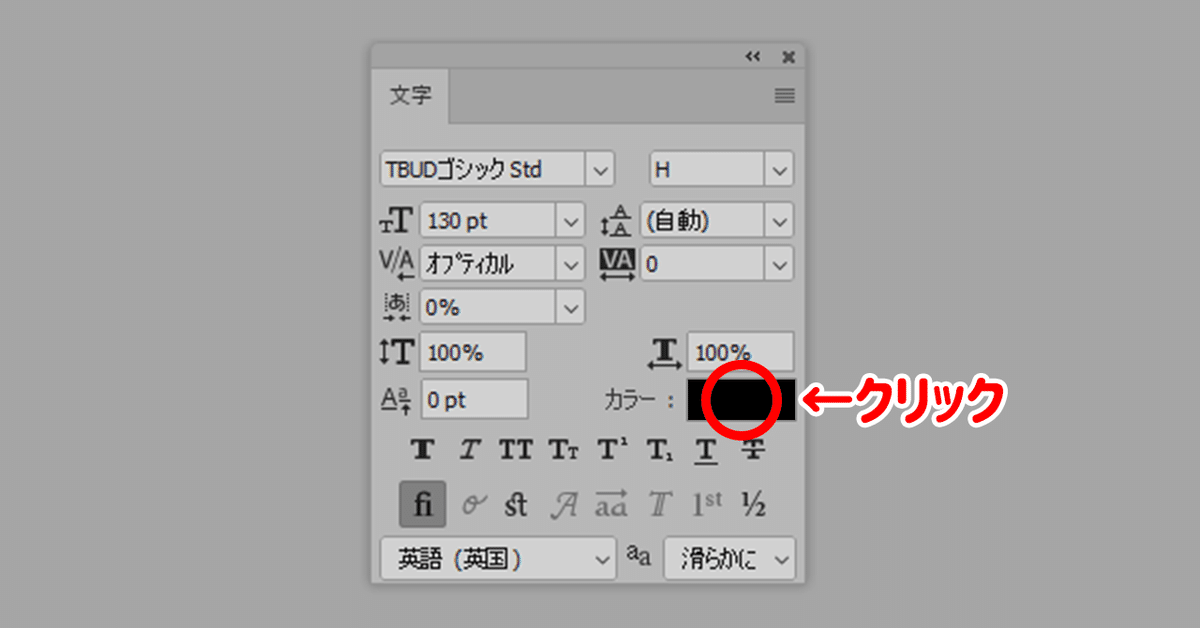The height and width of the screenshot is (628, 1200).
Task: Click the オプティカル kerning field
Action: coord(488,264)
